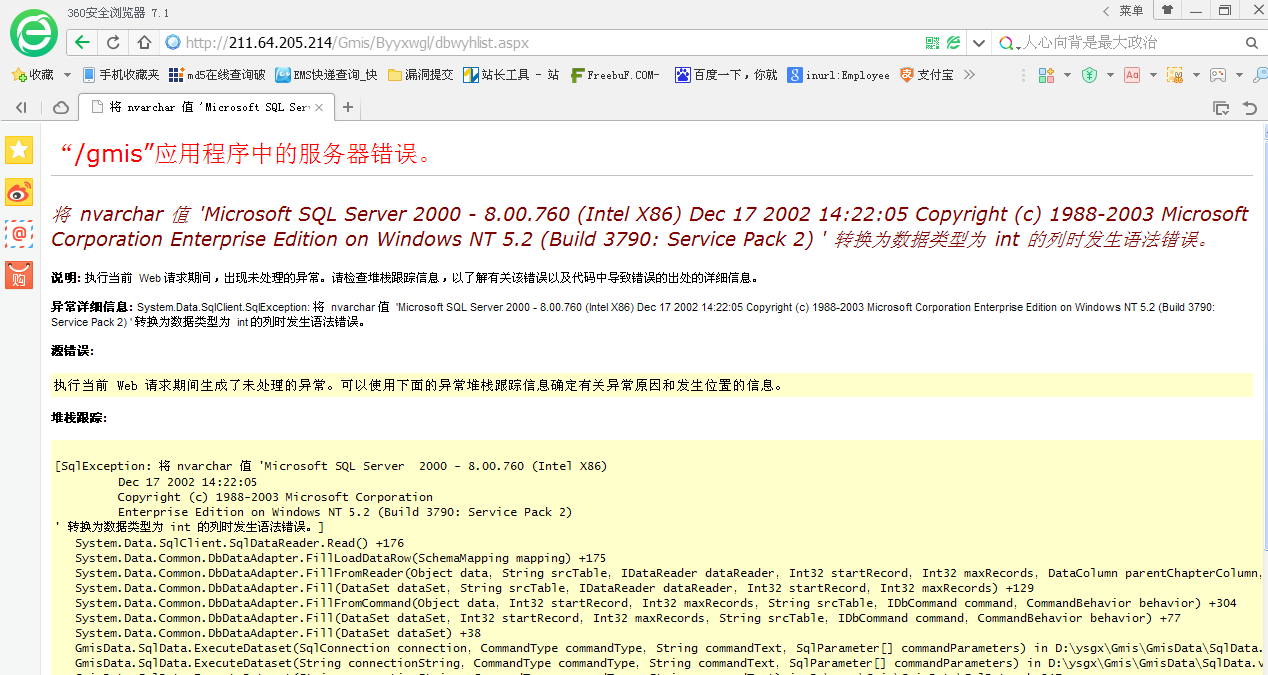Image resolution: width=1268 pixels, height=675 pixels.
Task: Open the @ mail sidebar icon
Action: pos(19,234)
